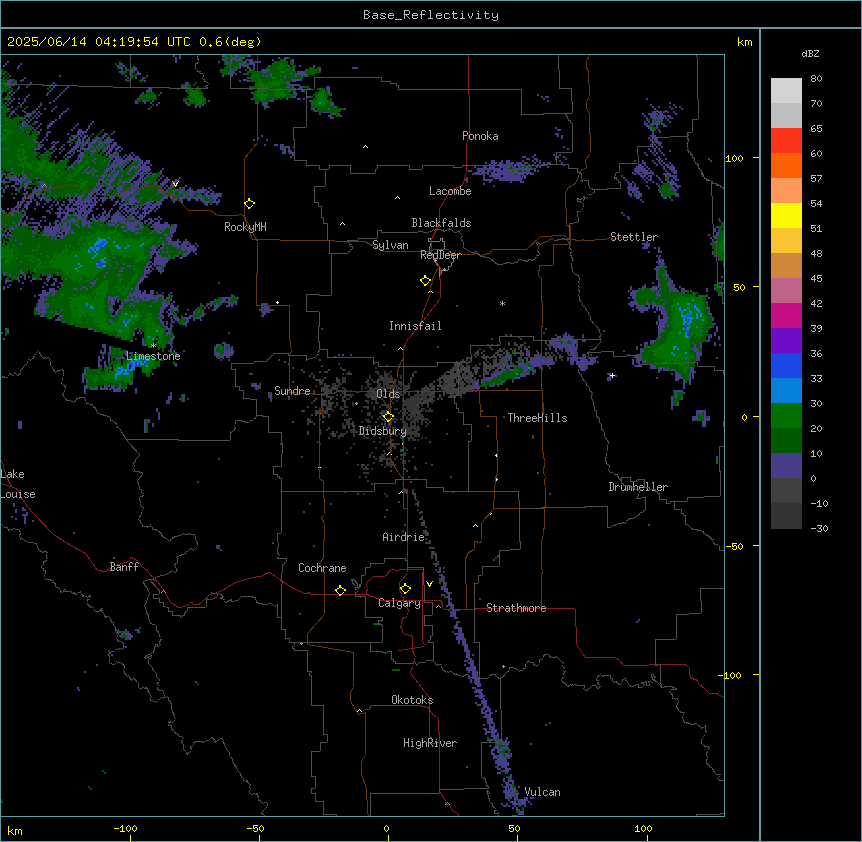The height and width of the screenshot is (842, 862).
Task: Select the light blue 30-33 dBZ legend color
Action: 786,390
